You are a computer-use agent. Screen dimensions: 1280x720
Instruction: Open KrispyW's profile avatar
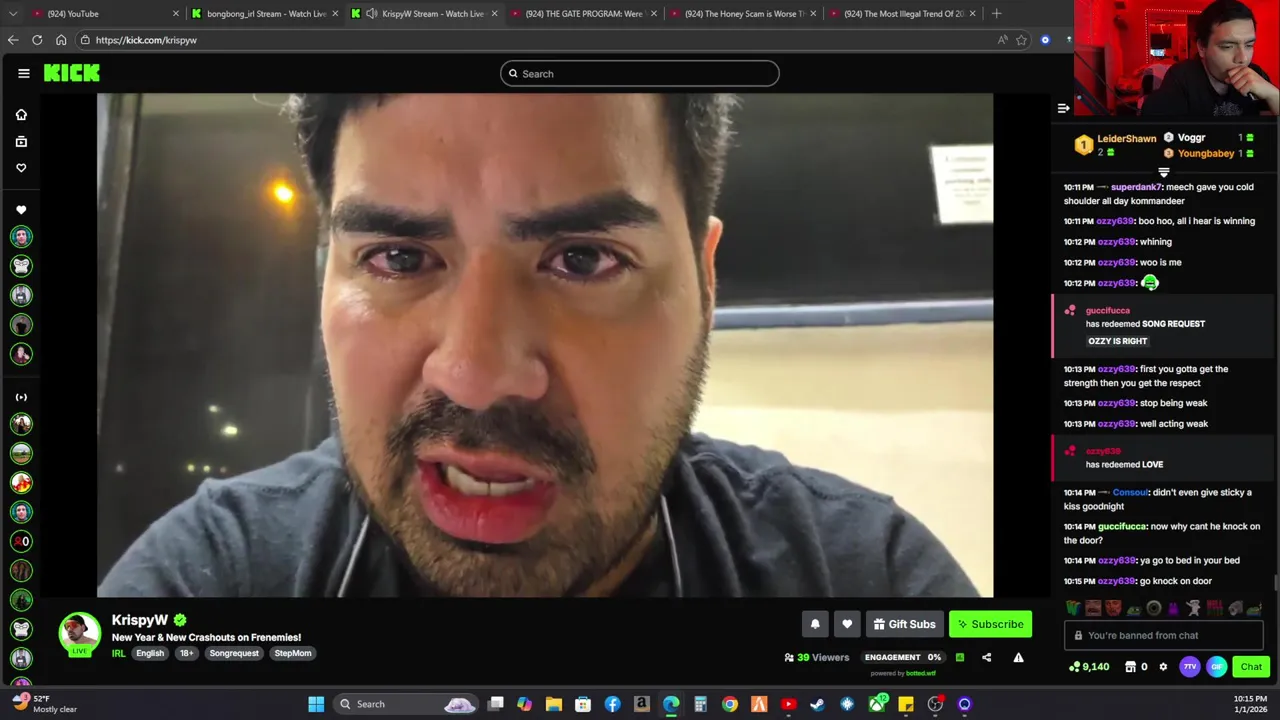[x=79, y=633]
